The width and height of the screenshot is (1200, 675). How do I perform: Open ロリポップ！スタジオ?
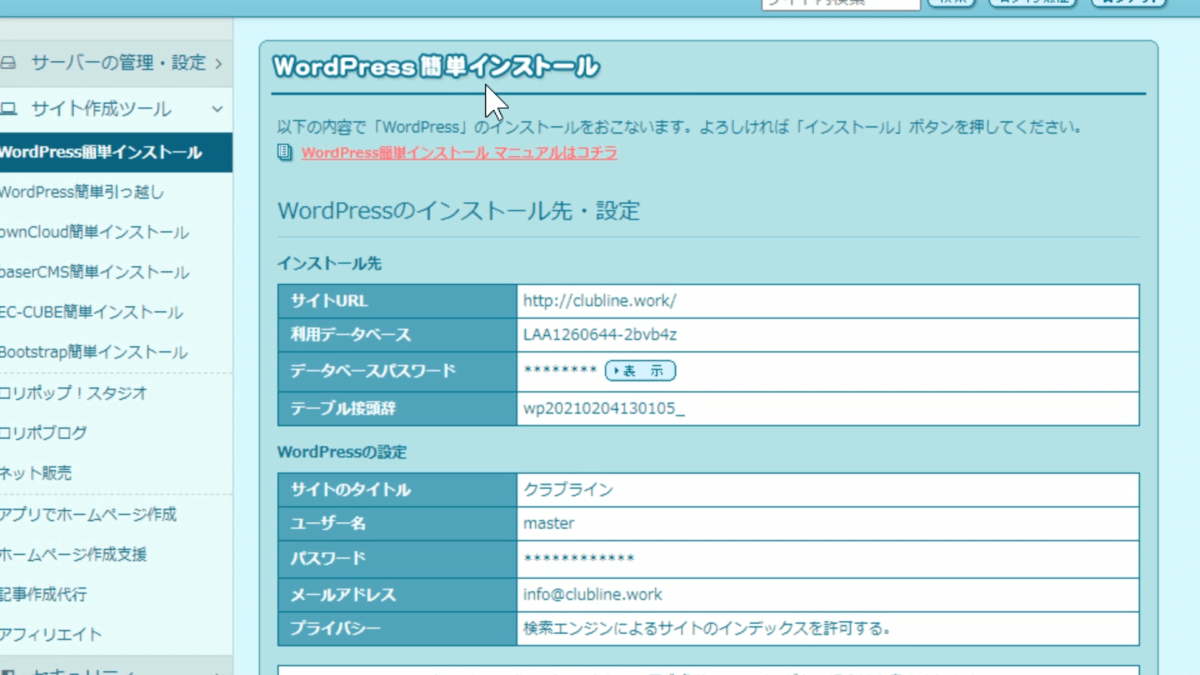[x=74, y=393]
